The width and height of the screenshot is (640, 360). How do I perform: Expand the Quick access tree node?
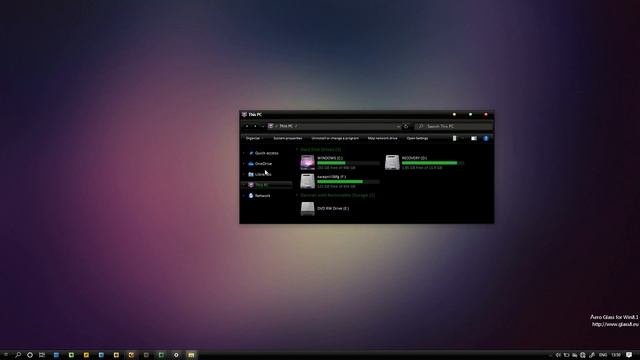coord(244,153)
